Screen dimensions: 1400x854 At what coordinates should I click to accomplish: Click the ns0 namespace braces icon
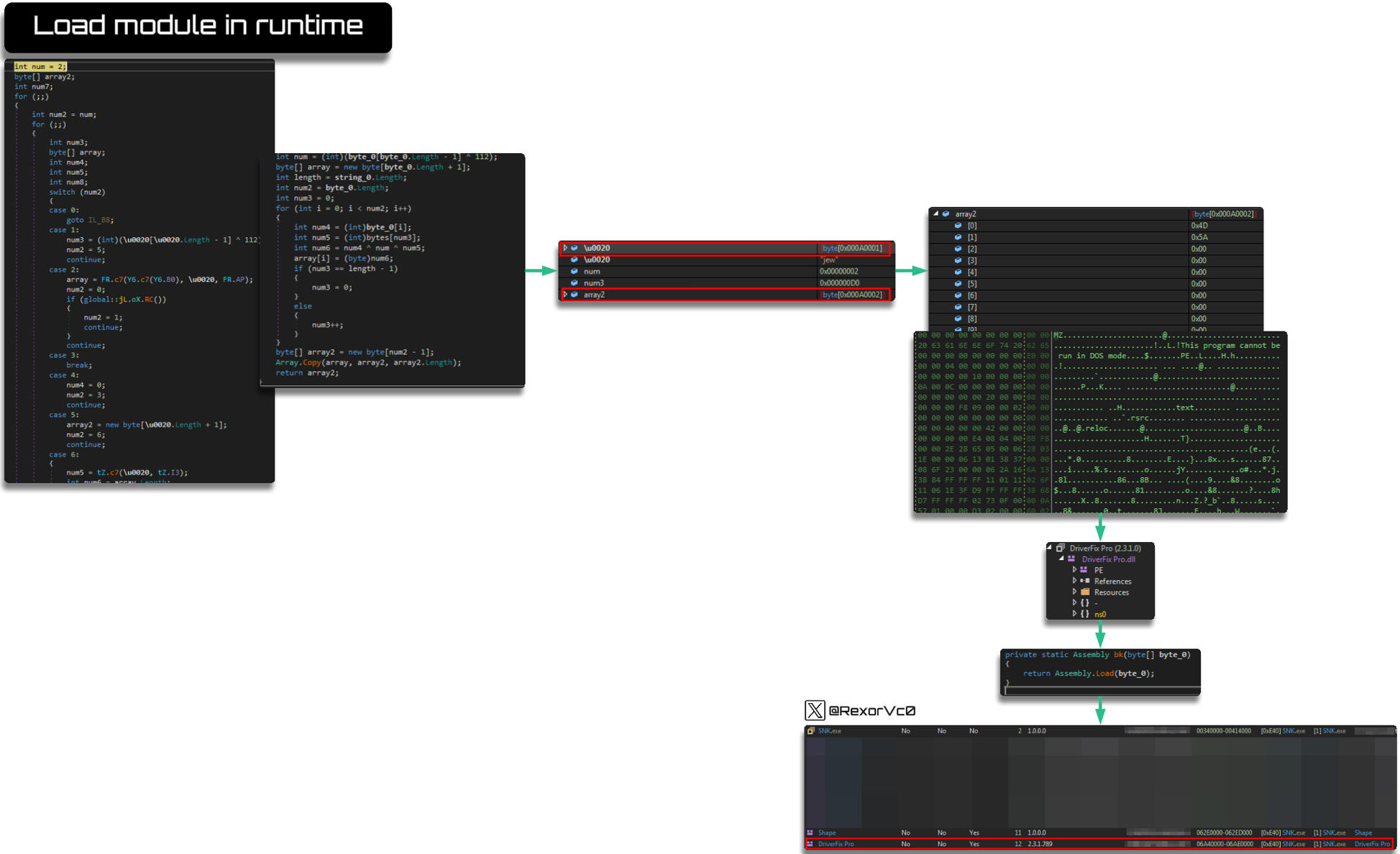click(x=1085, y=614)
